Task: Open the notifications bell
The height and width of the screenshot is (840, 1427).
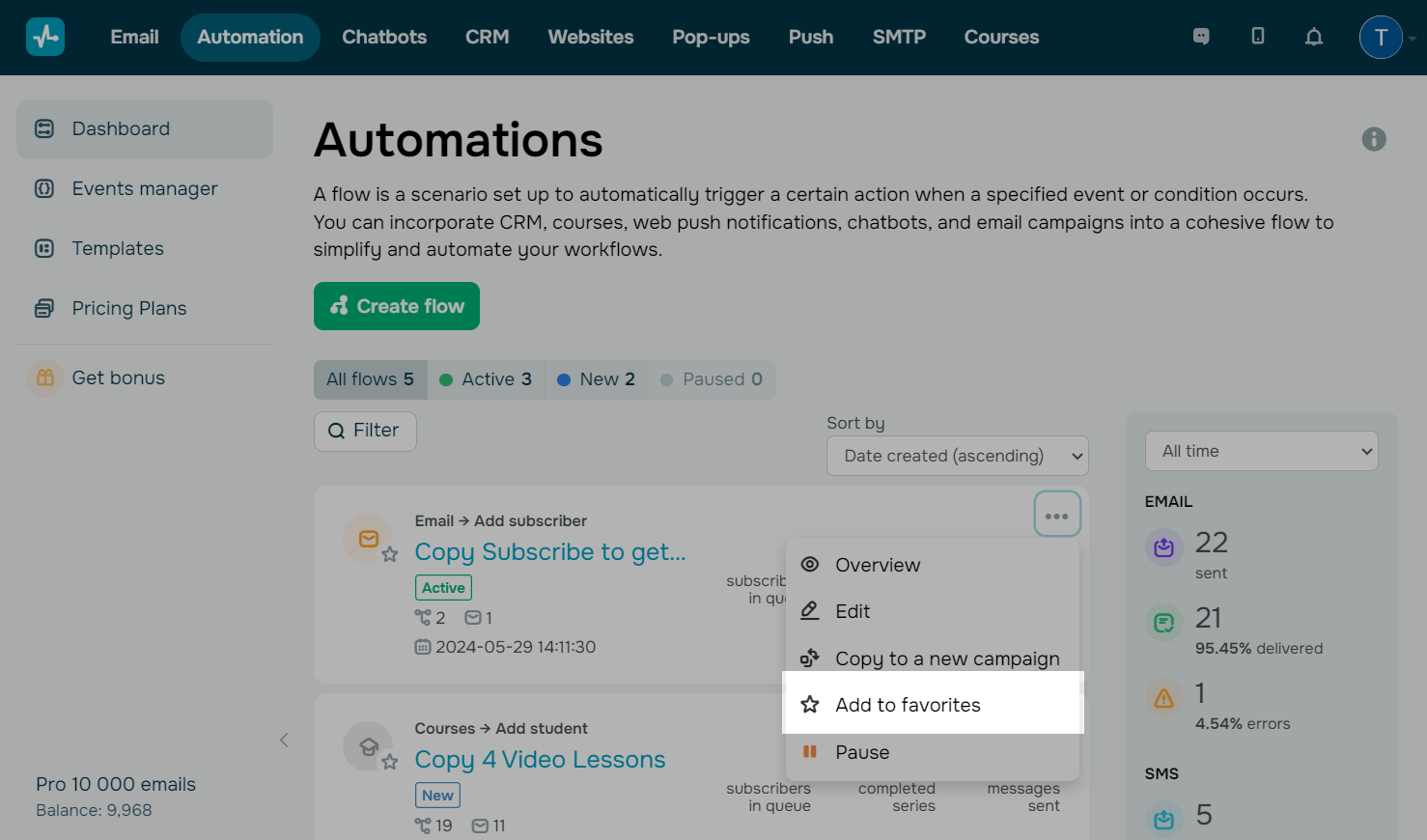Action: pos(1313,37)
